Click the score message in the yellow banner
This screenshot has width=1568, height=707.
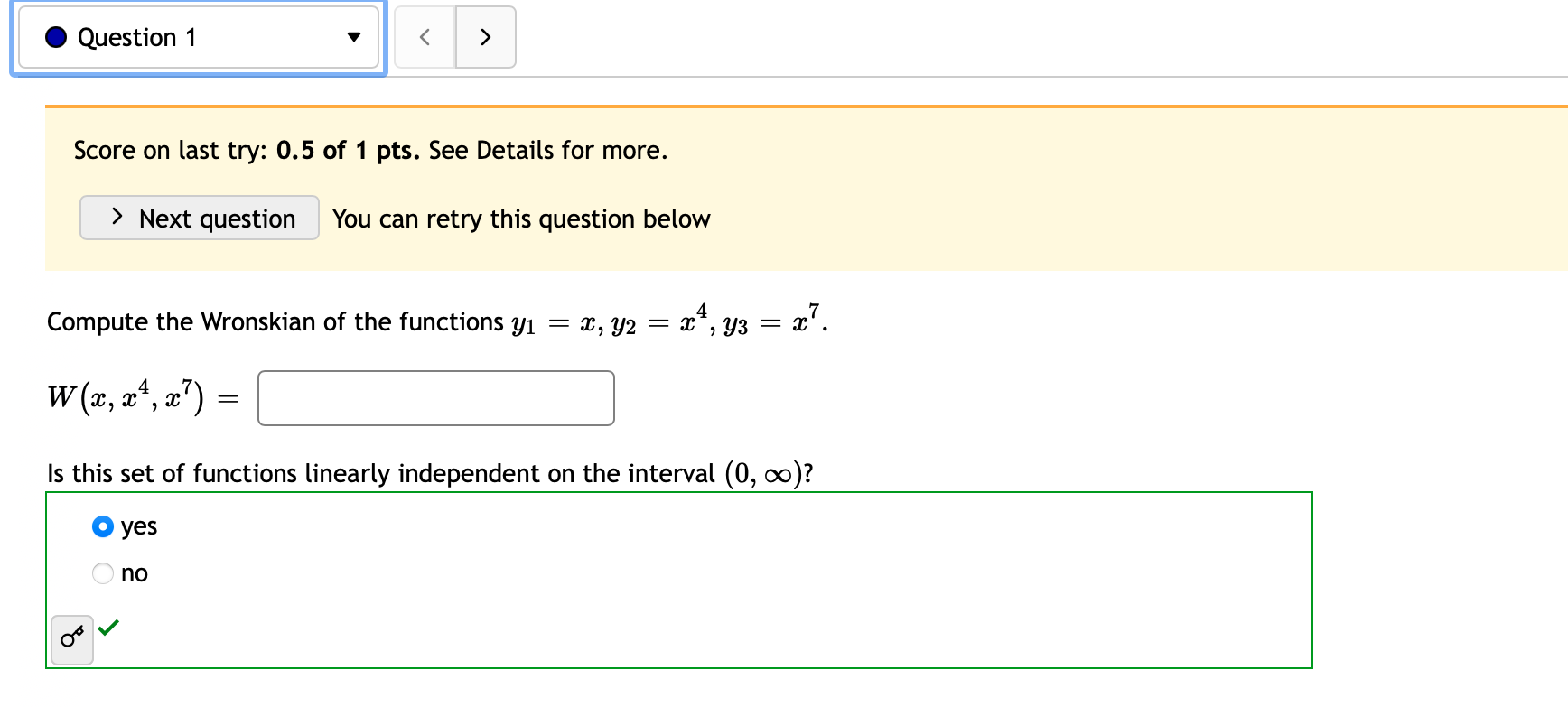[370, 150]
